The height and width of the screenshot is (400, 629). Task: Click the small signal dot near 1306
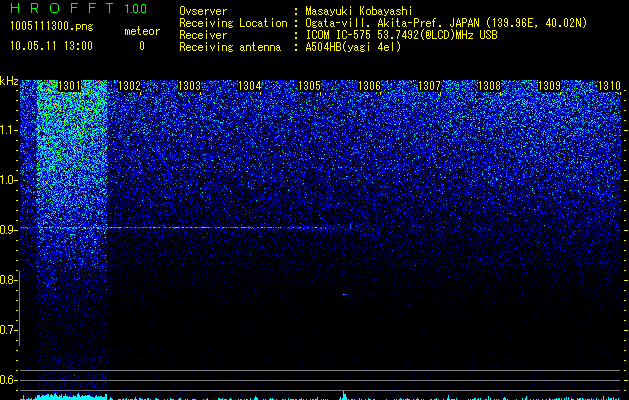344,294
